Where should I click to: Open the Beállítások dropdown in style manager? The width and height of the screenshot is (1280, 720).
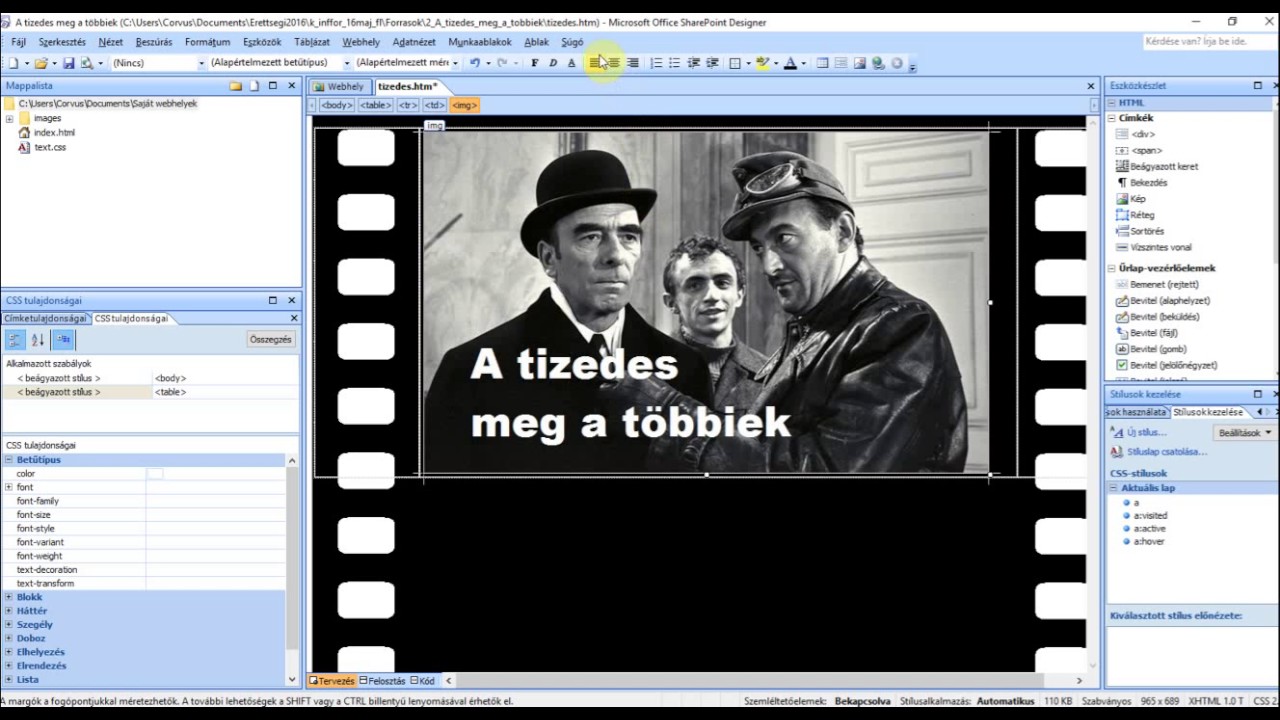1244,433
